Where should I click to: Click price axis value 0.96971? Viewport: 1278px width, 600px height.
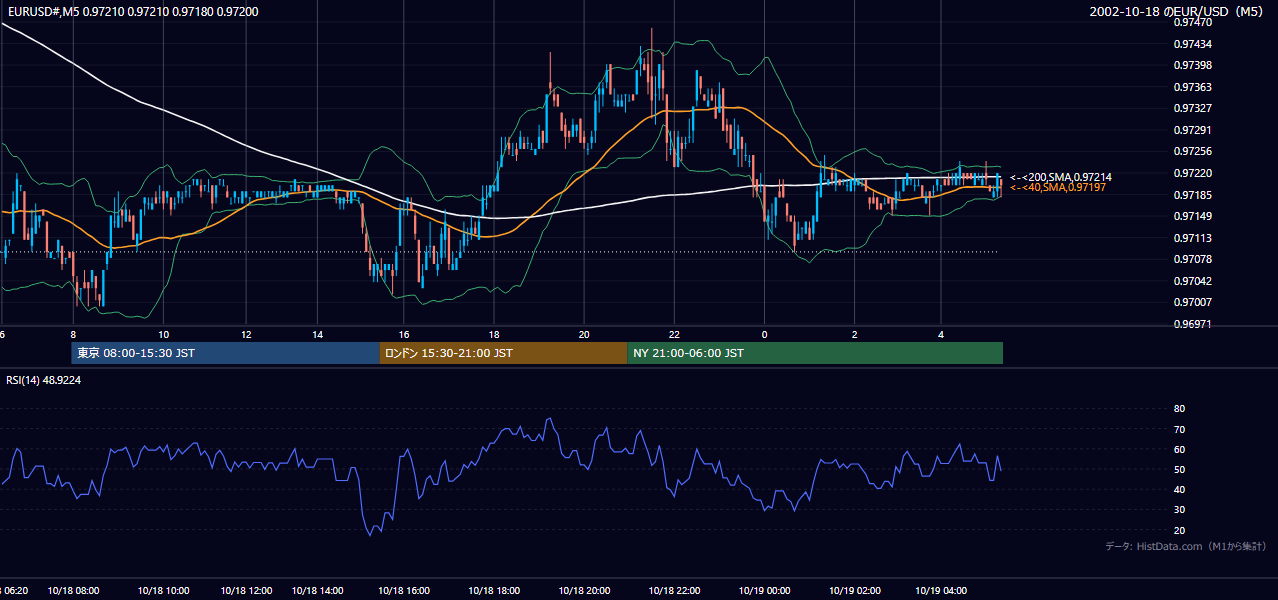pos(1193,324)
